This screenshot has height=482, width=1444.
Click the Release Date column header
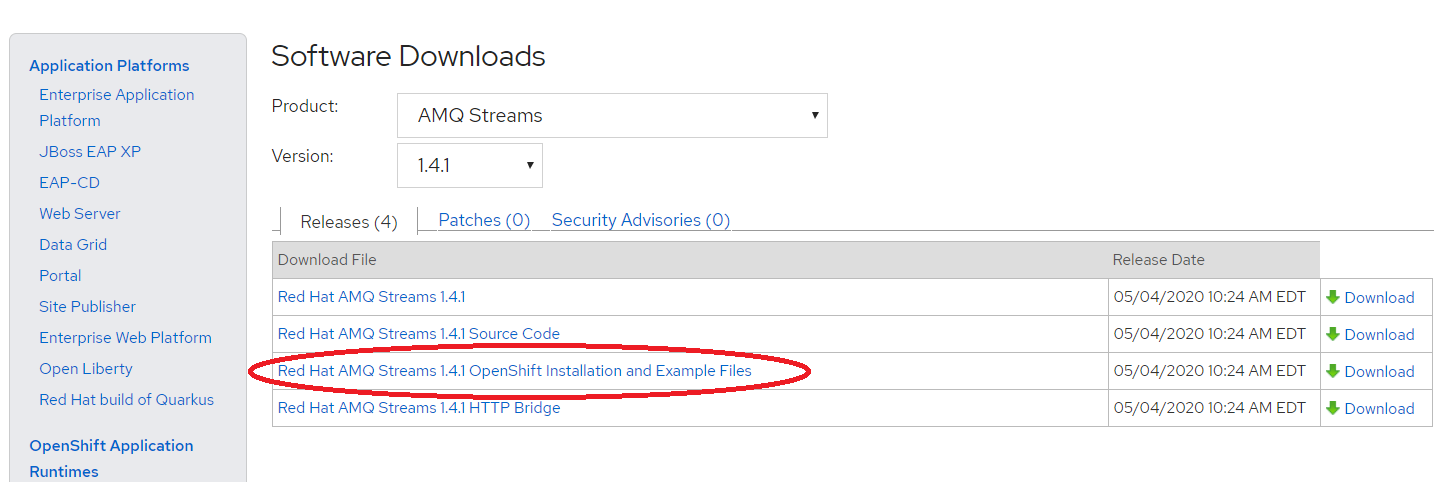(x=1158, y=260)
